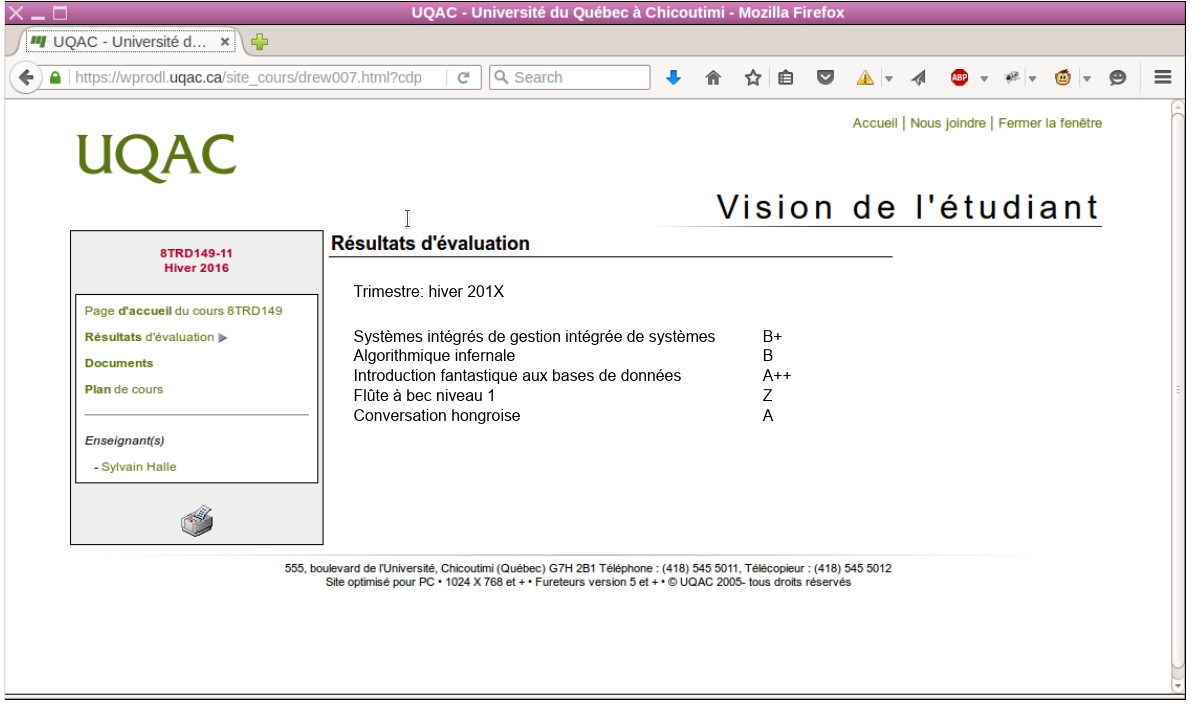The image size is (1195, 710).
Task: Select the UQAC browser tab
Action: pyautogui.click(x=129, y=42)
